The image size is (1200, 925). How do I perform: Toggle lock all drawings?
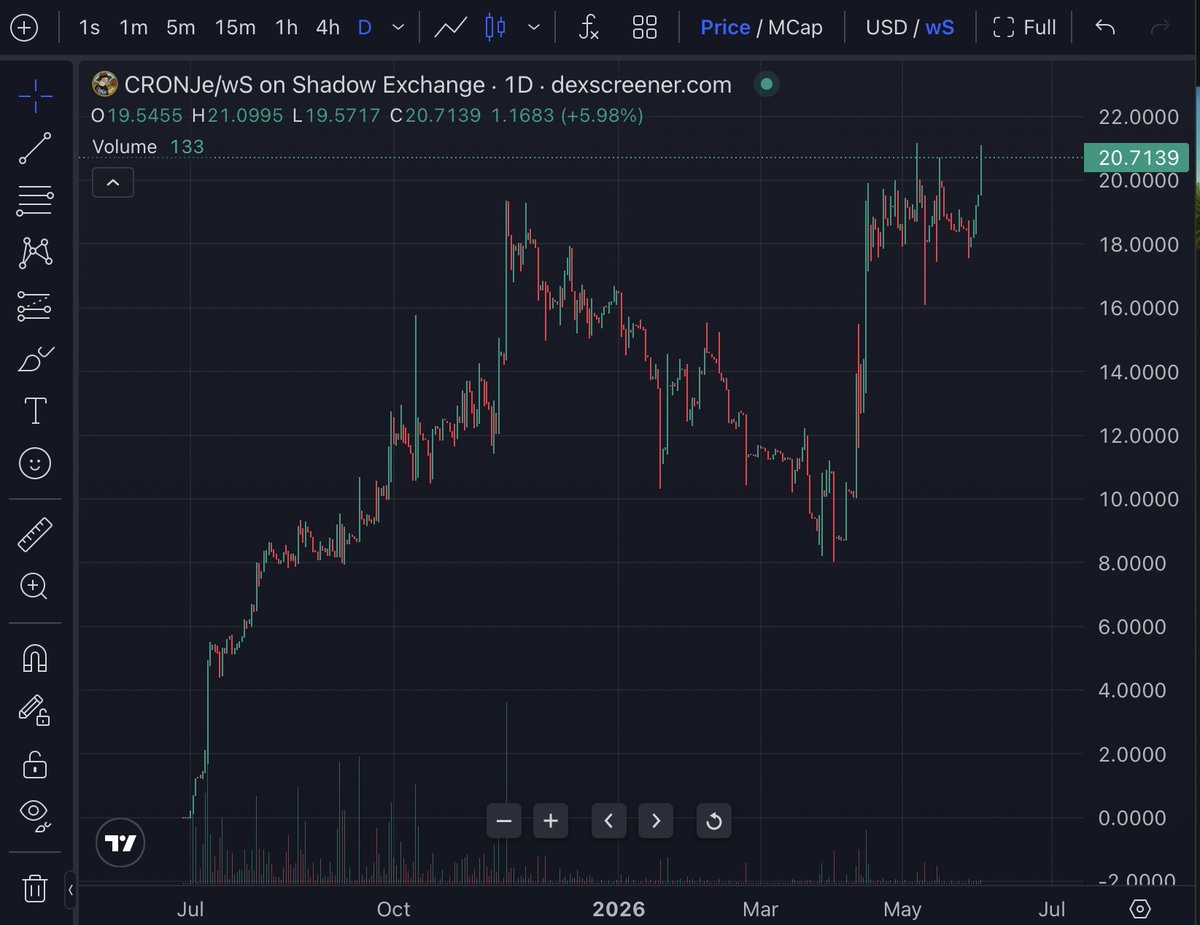click(35, 765)
